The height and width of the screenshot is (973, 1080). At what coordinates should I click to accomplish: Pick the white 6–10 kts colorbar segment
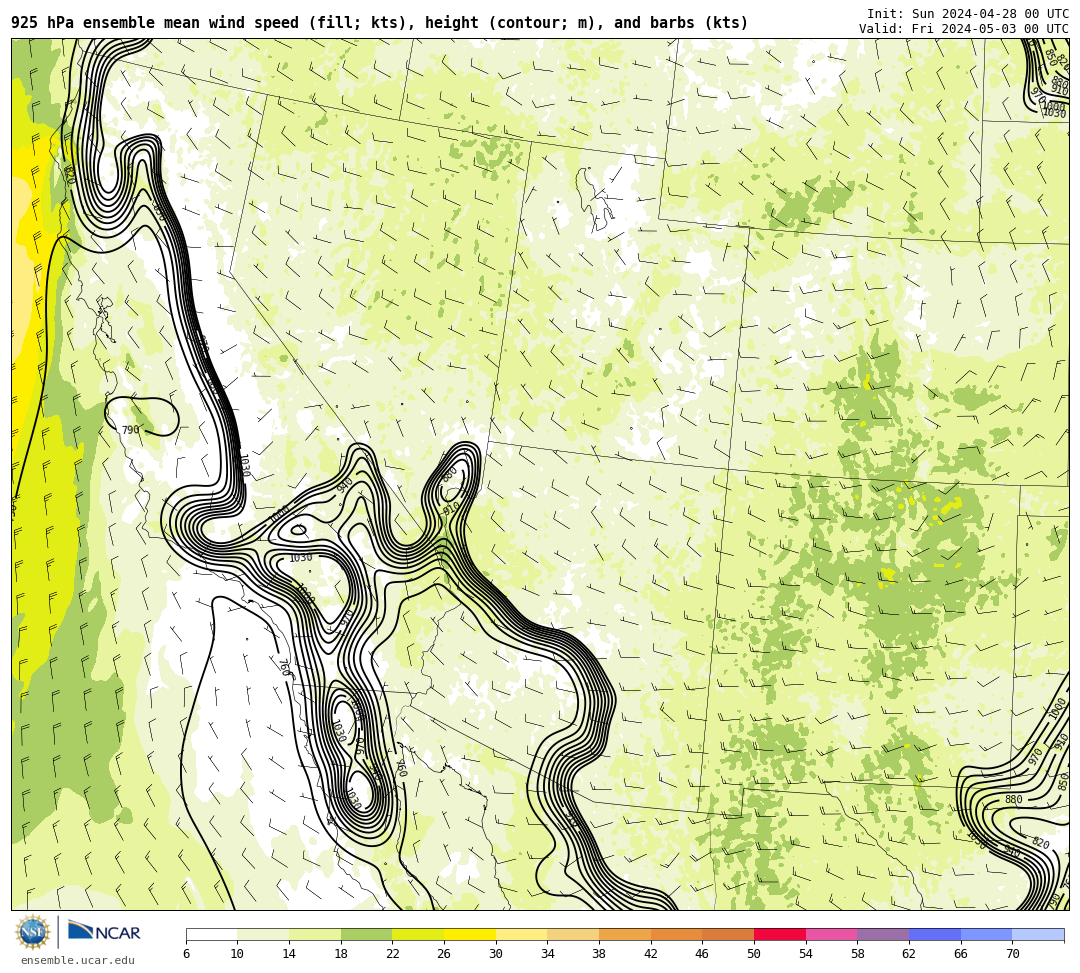tap(211, 935)
